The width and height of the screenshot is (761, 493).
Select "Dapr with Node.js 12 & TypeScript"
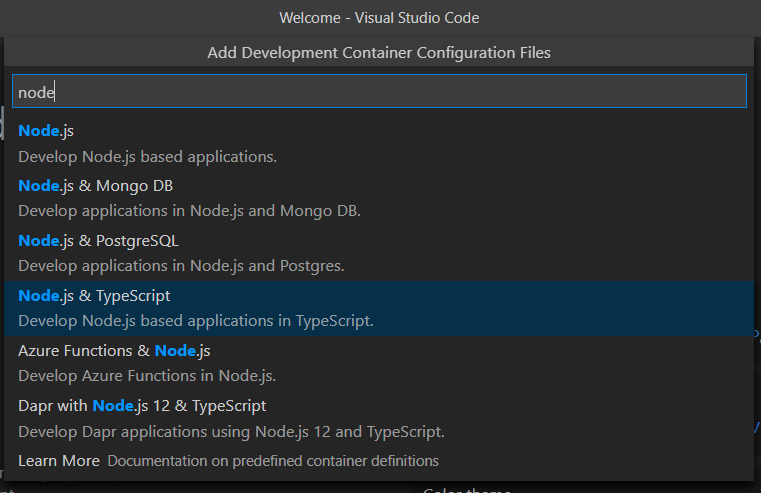coord(379,418)
